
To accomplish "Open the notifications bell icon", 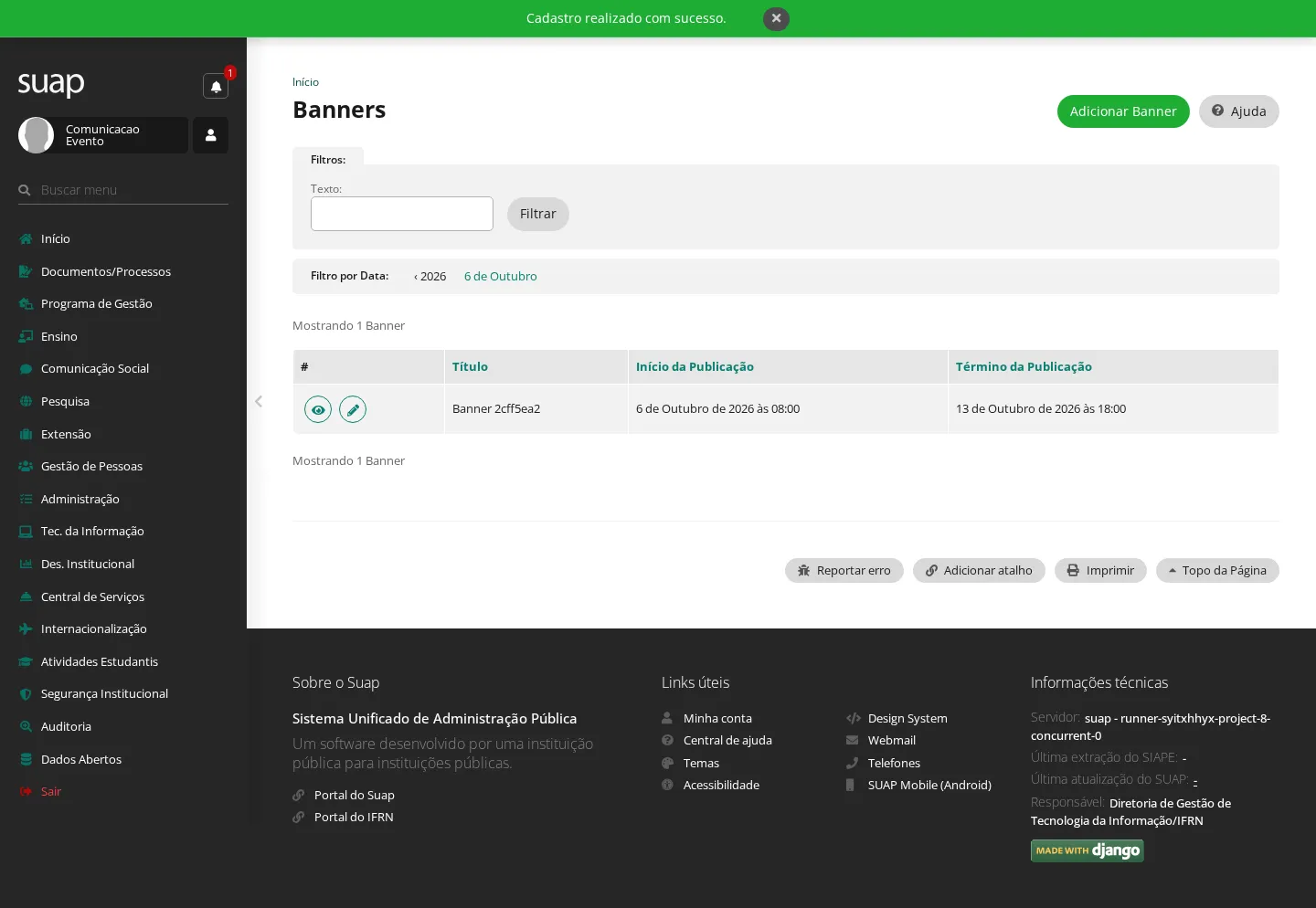I will click(x=216, y=86).
